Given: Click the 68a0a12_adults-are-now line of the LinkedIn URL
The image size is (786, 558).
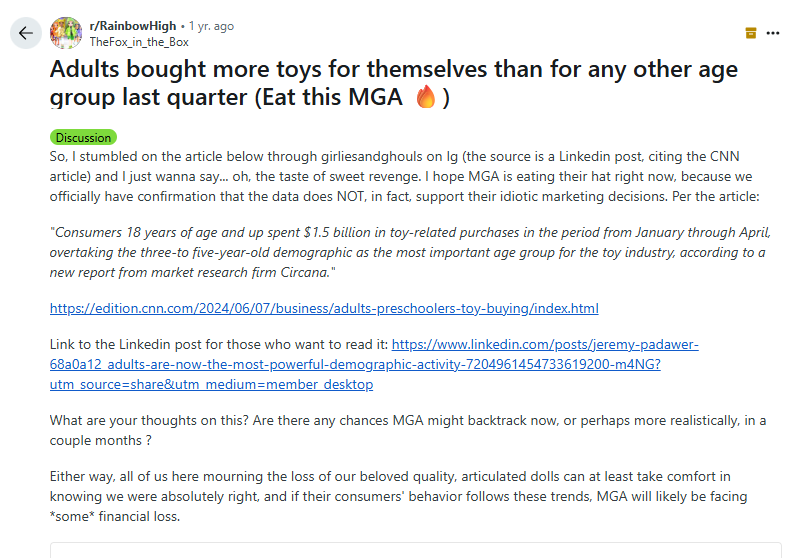Looking at the screenshot, I should pos(355,364).
